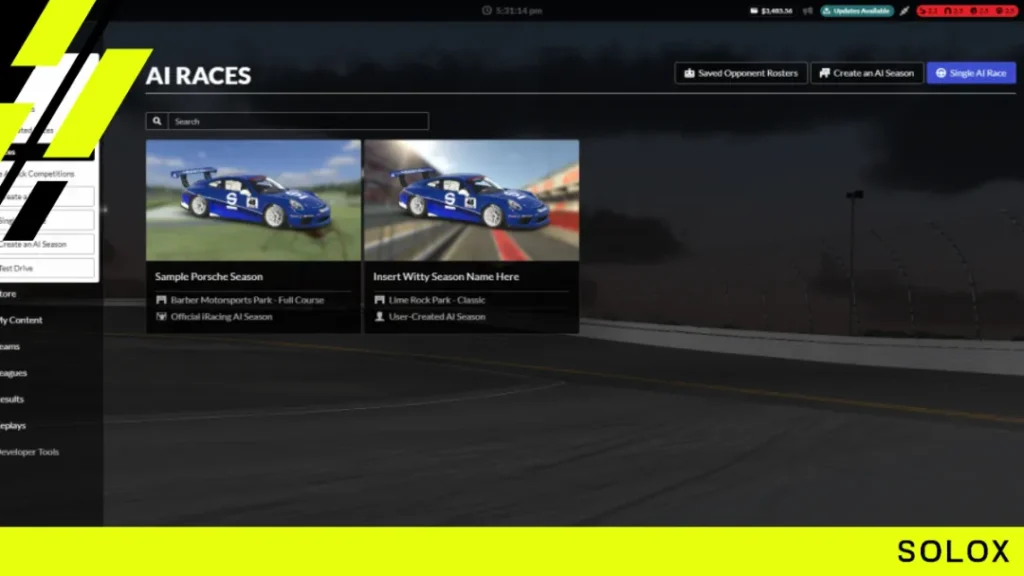This screenshot has width=1024, height=576.
Task: Click the Updates Available badge
Action: (x=857, y=10)
